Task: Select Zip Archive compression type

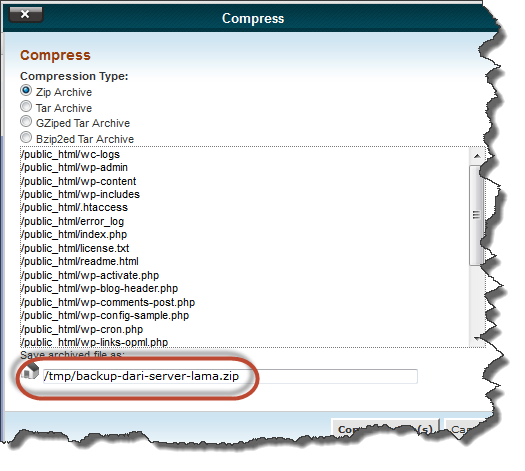Action: coord(26,90)
